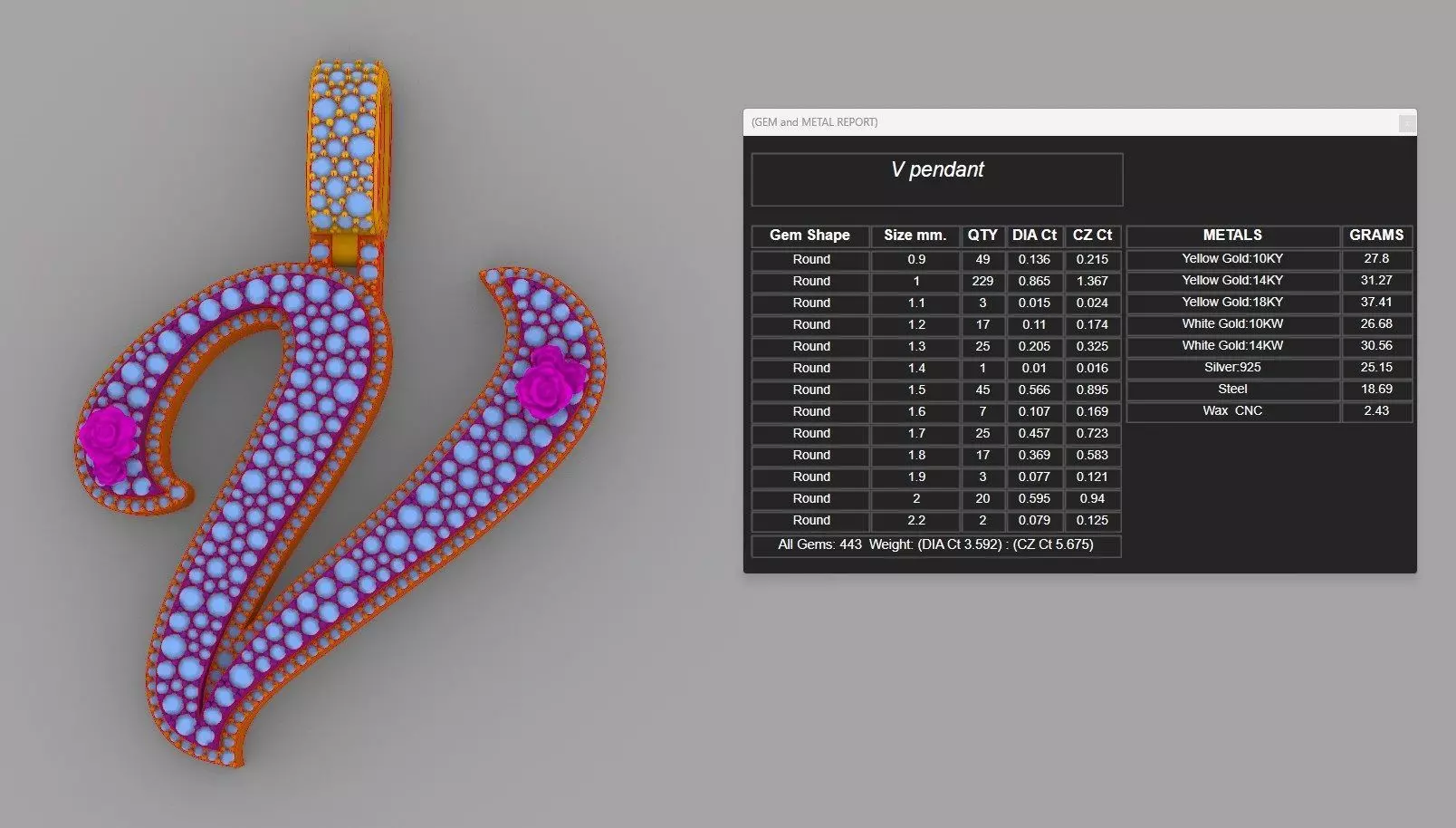Click the '229' quantity cell
Image resolution: width=1456 pixels, height=828 pixels.
982,282
